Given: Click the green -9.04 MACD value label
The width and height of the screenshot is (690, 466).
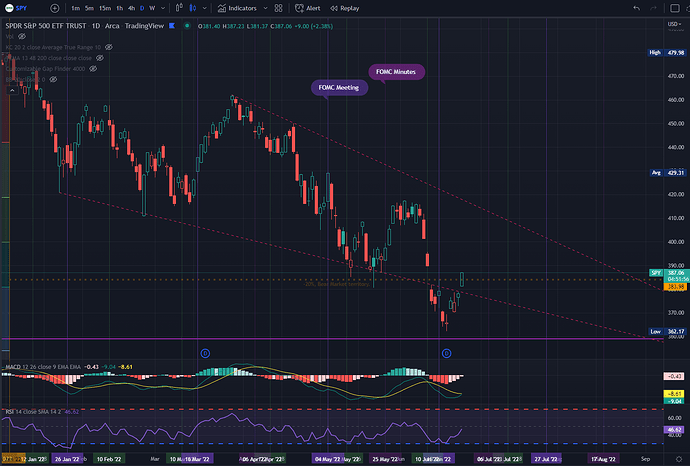Looking at the screenshot, I should tap(673, 401).
